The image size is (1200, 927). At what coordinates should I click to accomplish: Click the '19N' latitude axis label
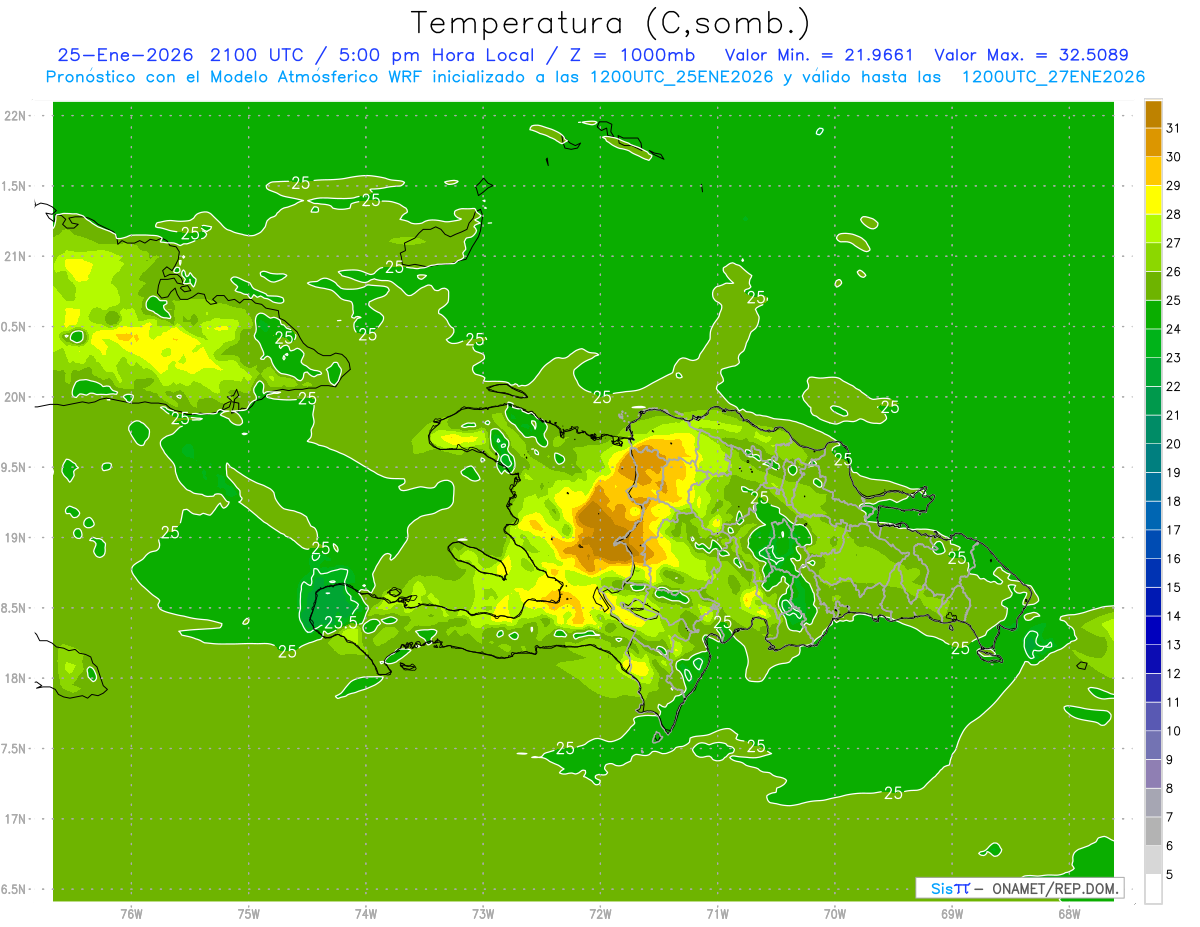16,537
